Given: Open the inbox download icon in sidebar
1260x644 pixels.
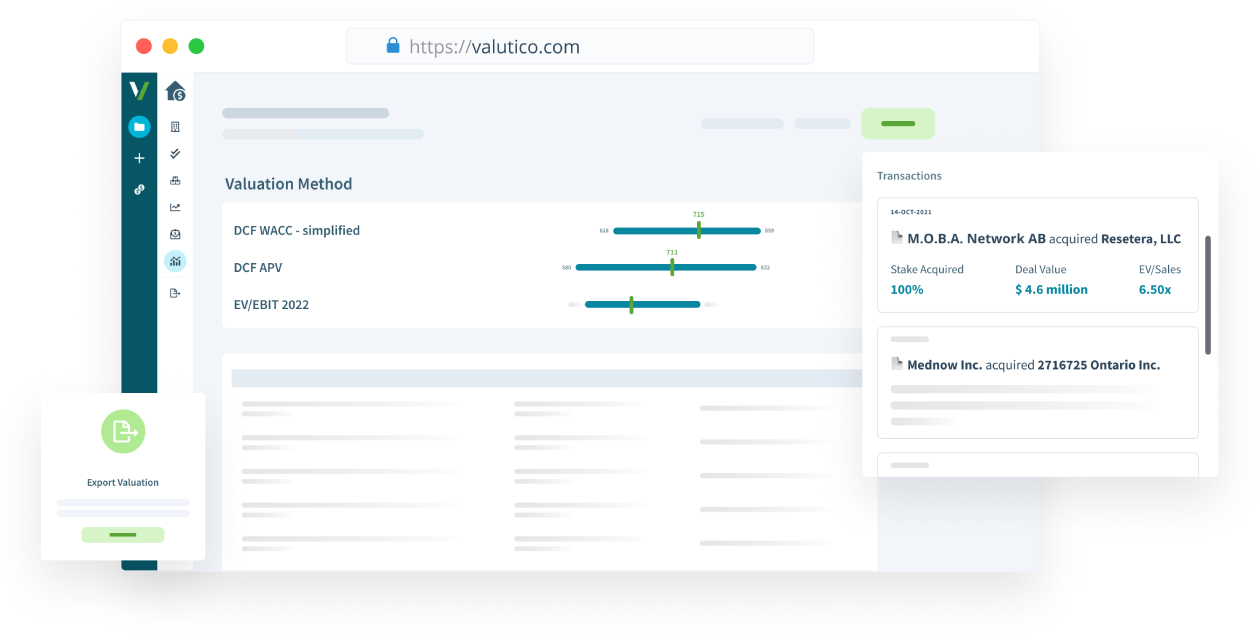Looking at the screenshot, I should pyautogui.click(x=175, y=233).
